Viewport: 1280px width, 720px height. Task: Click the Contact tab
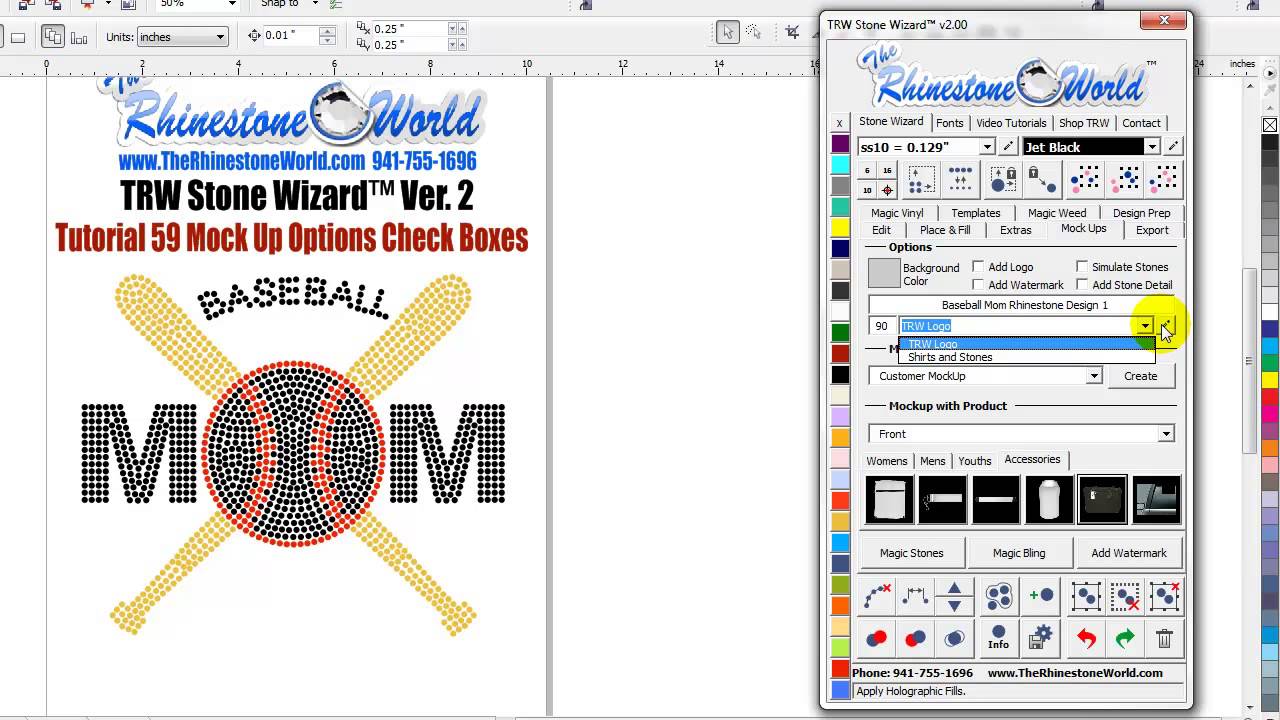point(1141,123)
